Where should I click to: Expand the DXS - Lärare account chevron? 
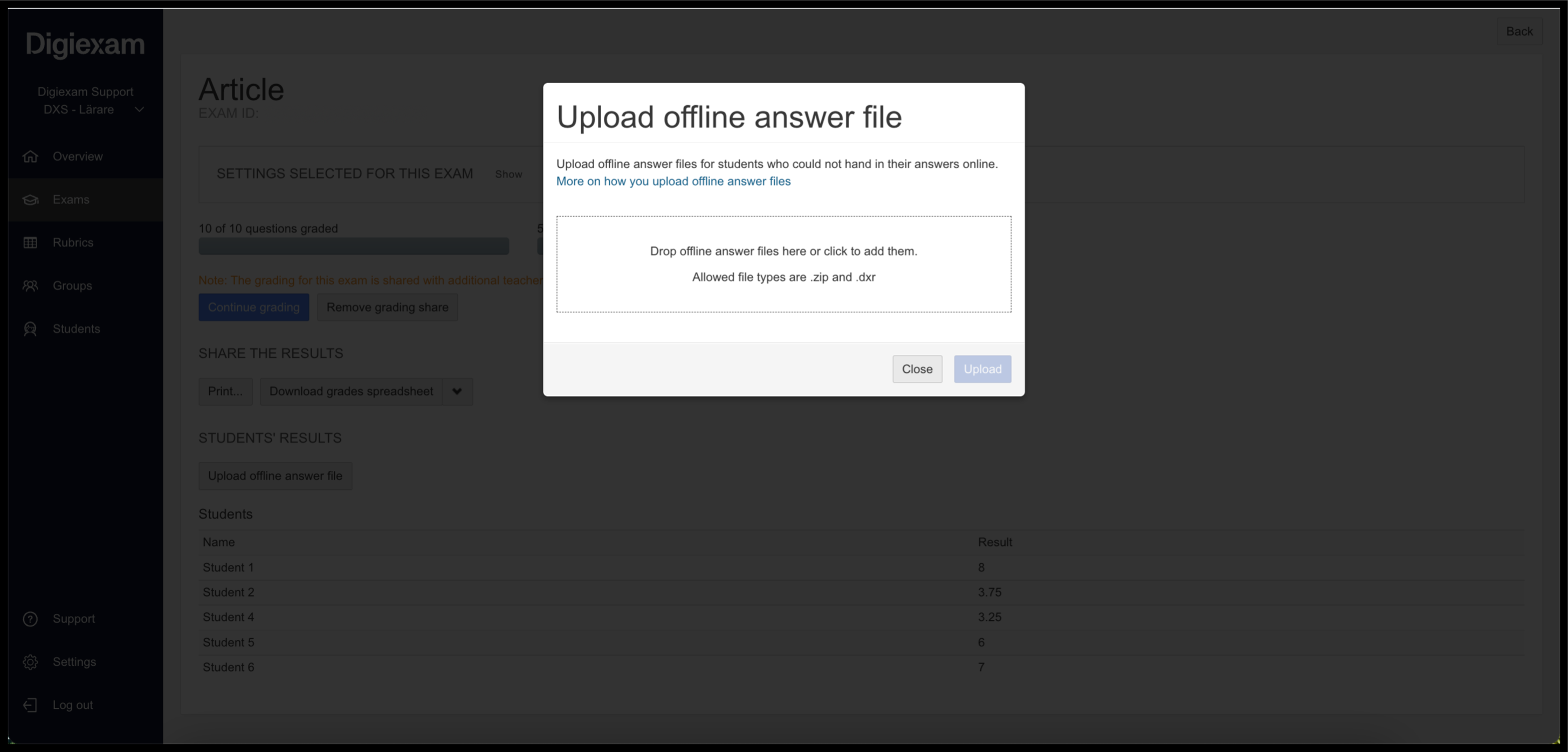pyautogui.click(x=140, y=110)
